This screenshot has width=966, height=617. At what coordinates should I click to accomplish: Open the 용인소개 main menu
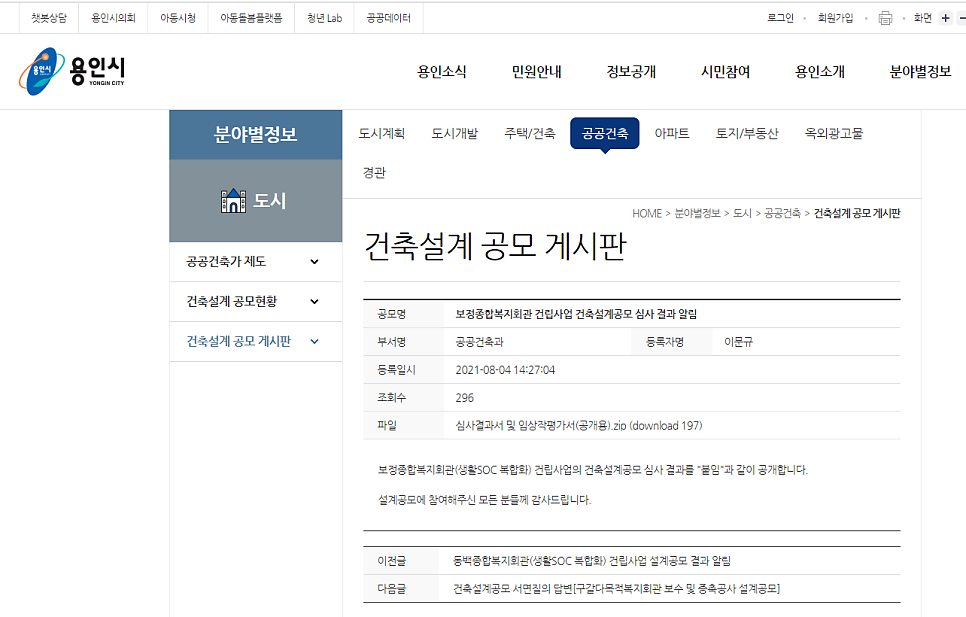click(x=820, y=71)
